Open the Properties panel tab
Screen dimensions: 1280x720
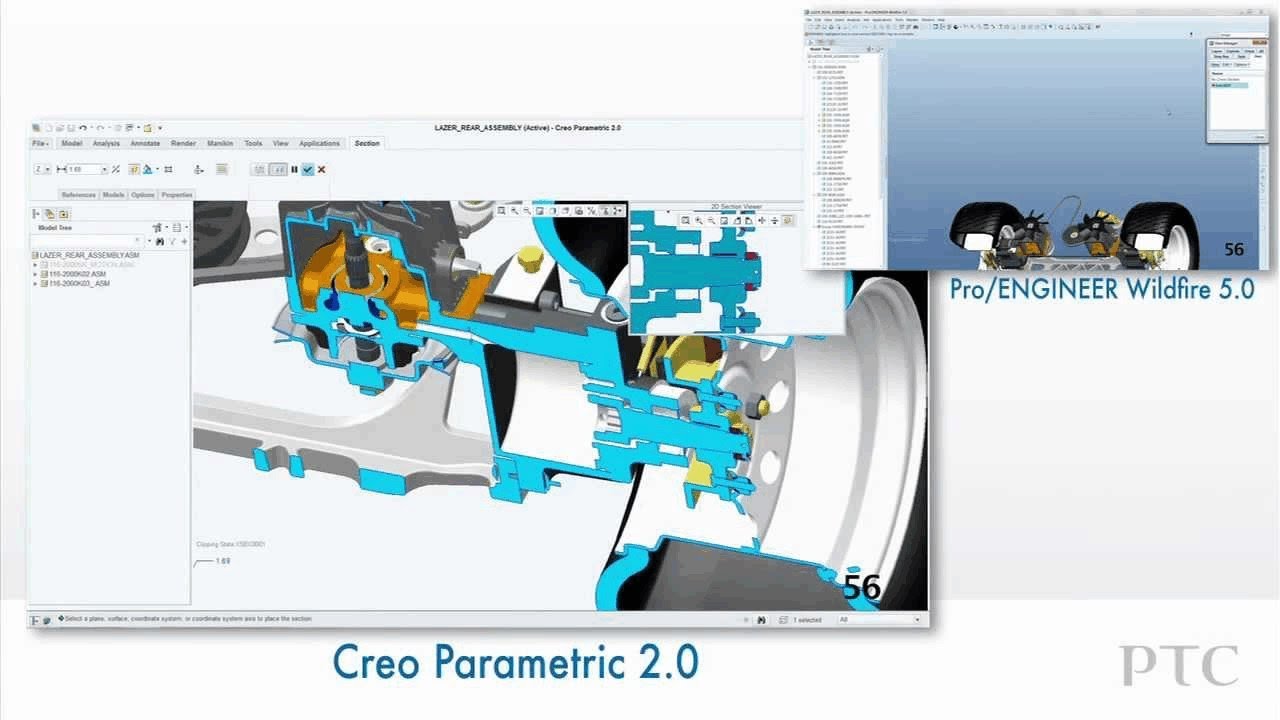coord(177,195)
